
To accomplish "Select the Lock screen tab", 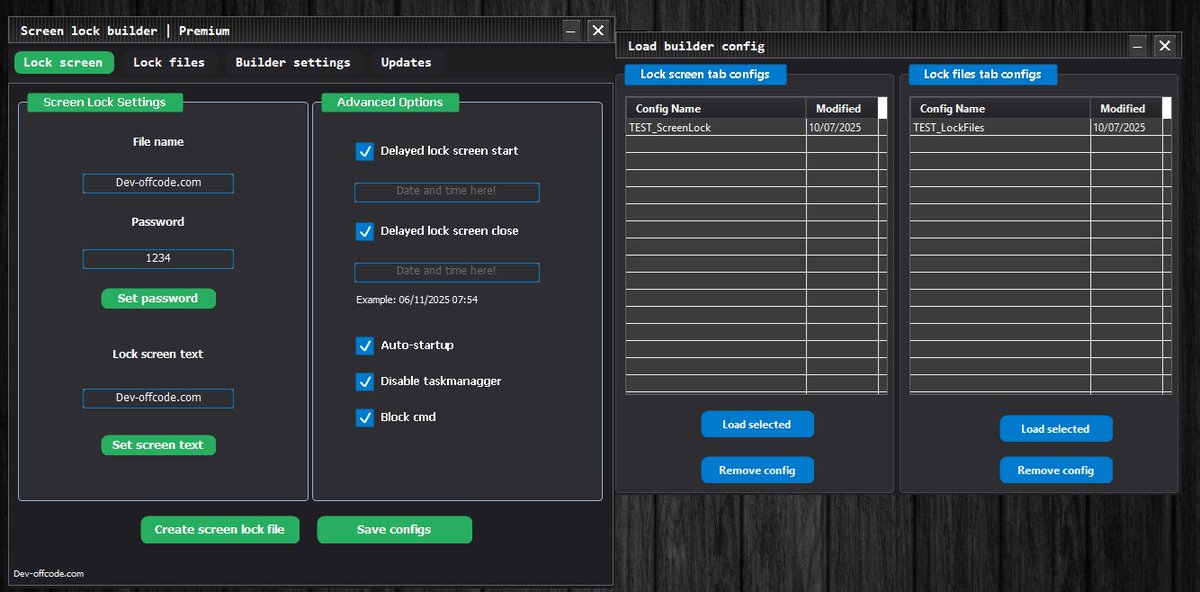I will point(63,62).
